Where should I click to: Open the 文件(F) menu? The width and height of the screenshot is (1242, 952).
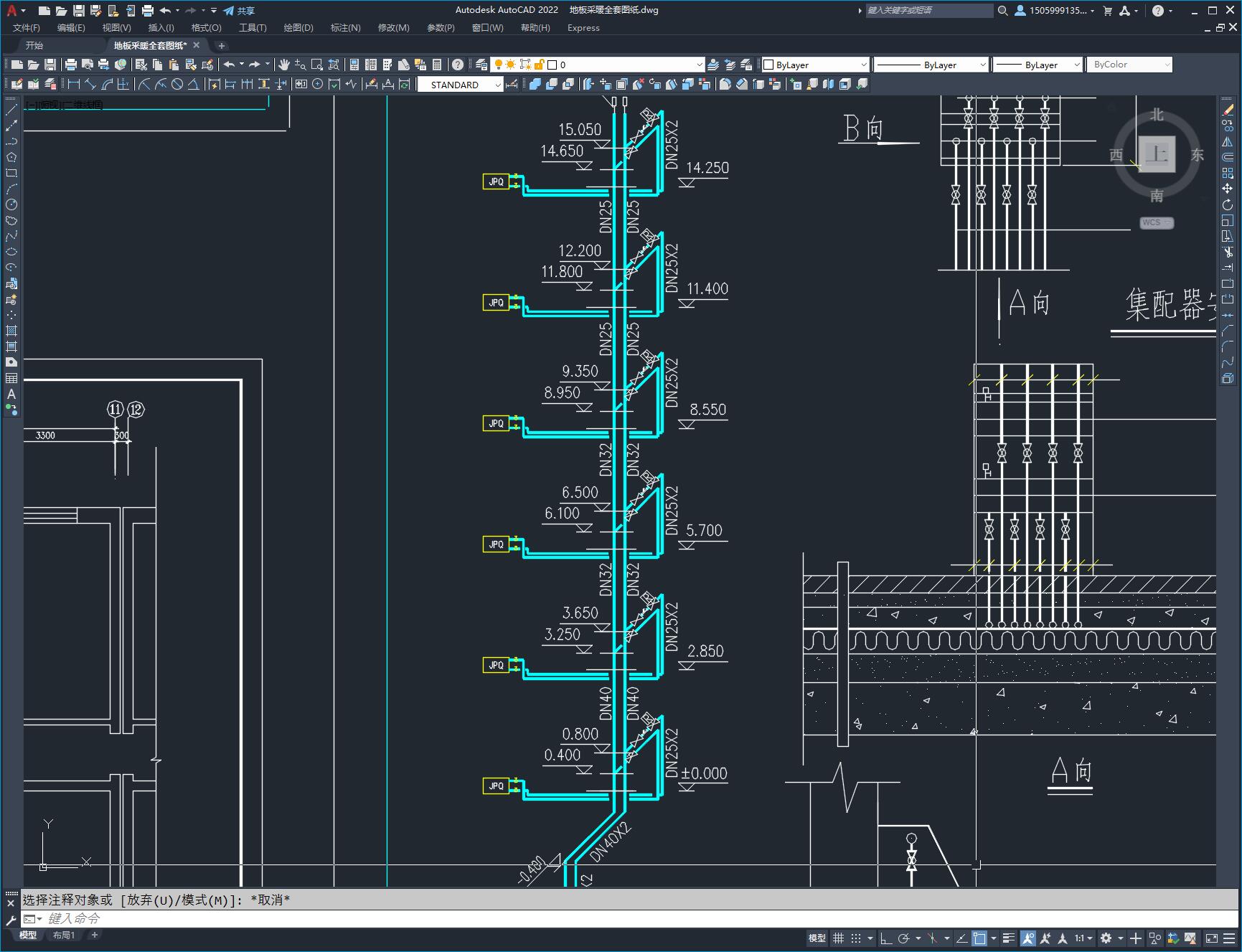pos(27,27)
